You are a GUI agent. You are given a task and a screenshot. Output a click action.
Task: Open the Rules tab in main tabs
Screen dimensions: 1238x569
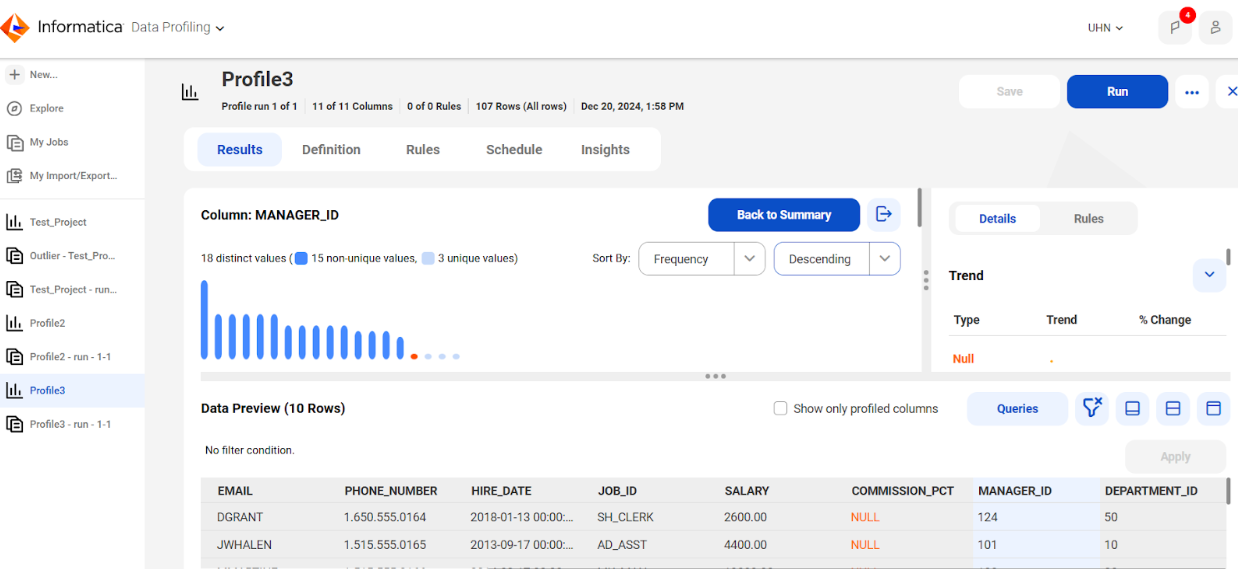point(423,150)
